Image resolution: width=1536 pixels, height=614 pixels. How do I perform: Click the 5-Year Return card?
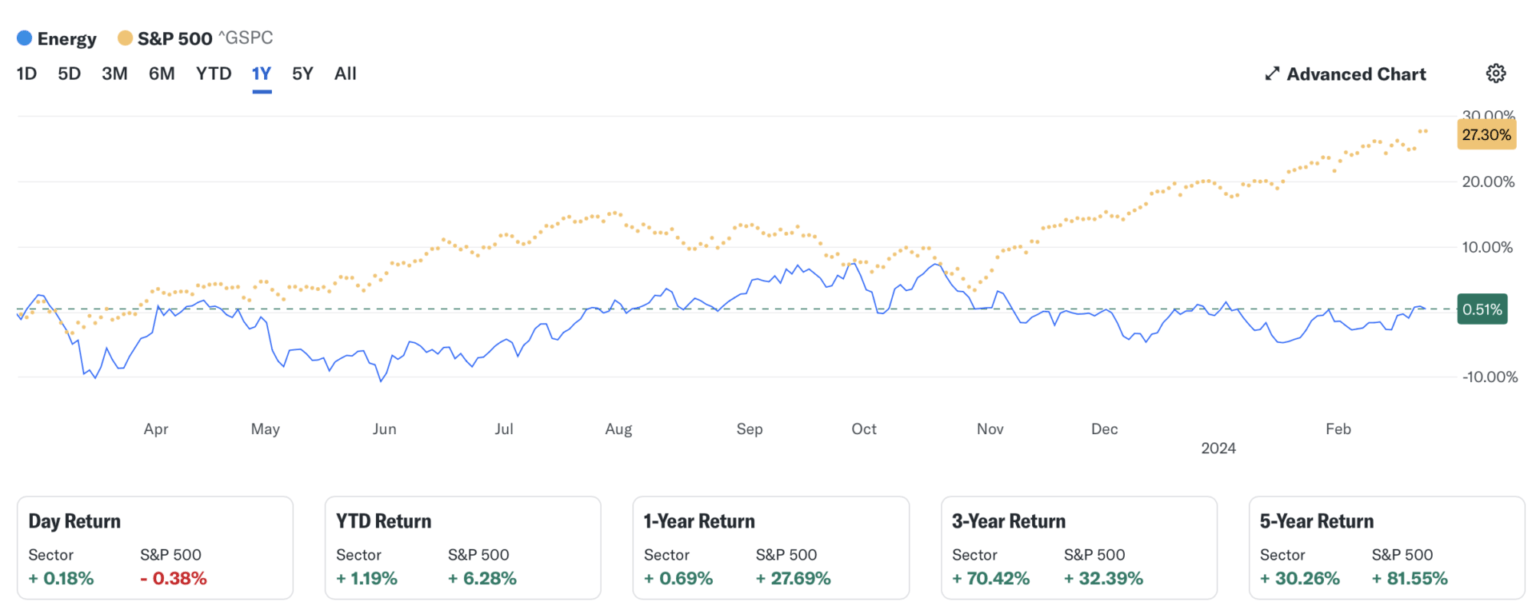tap(1387, 548)
